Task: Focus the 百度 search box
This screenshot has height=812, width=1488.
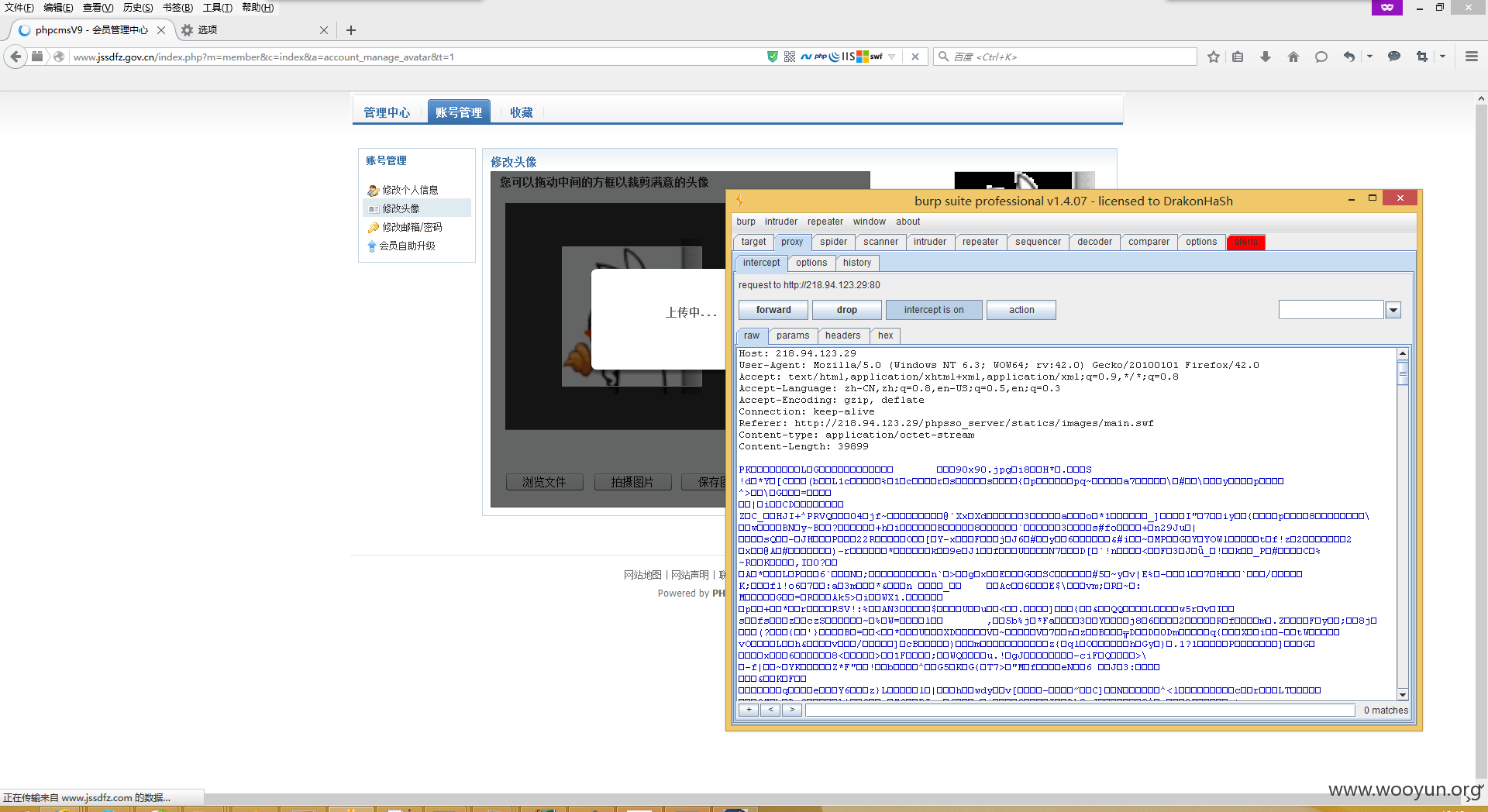Action: click(x=1066, y=57)
